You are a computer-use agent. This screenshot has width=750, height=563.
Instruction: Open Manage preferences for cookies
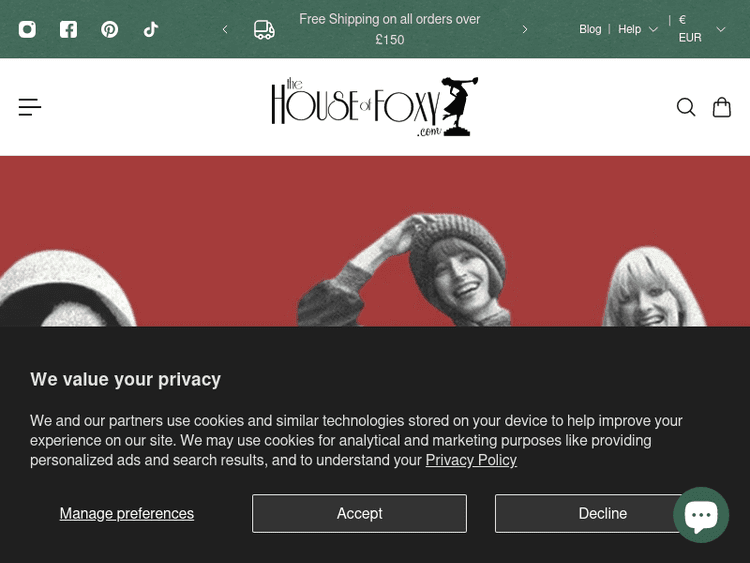tap(127, 513)
